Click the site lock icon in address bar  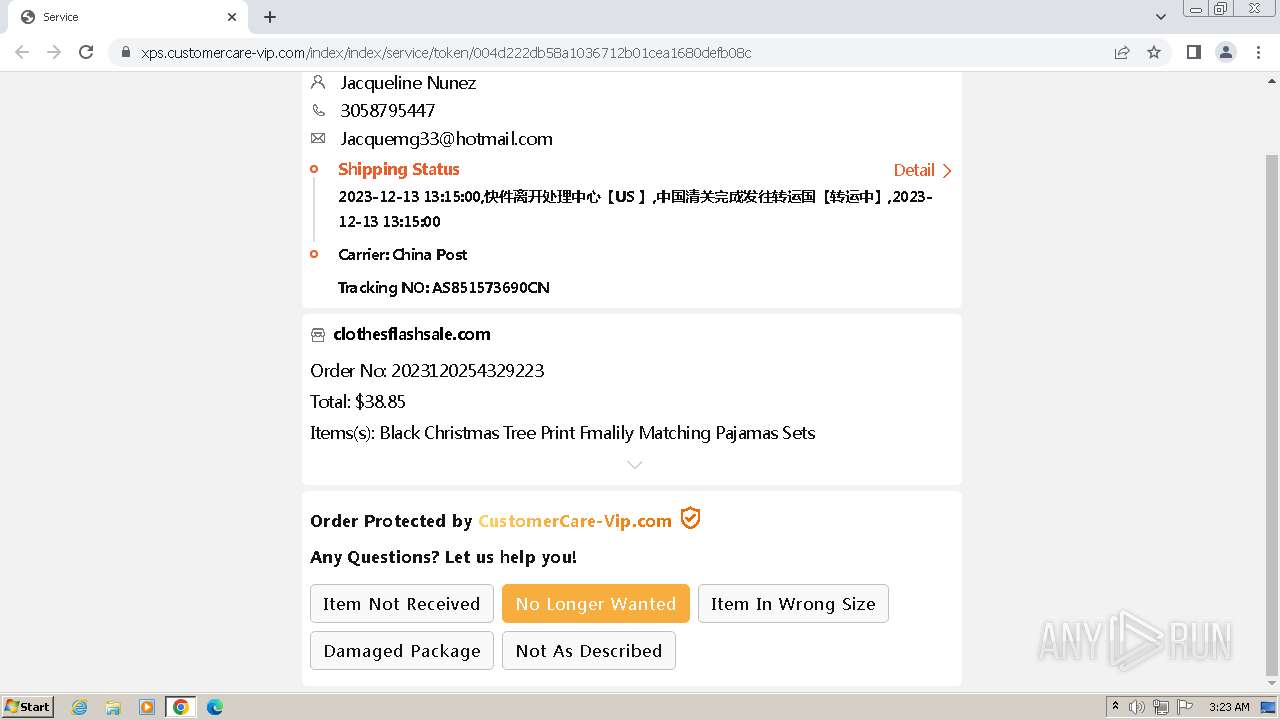pyautogui.click(x=126, y=52)
